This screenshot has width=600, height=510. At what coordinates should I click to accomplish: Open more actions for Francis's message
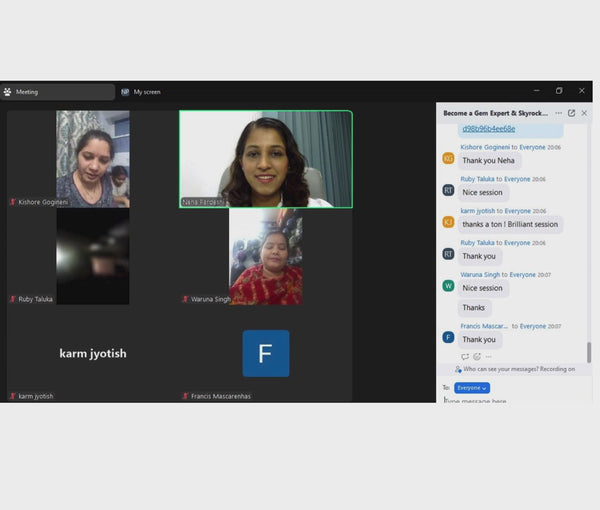(488, 357)
